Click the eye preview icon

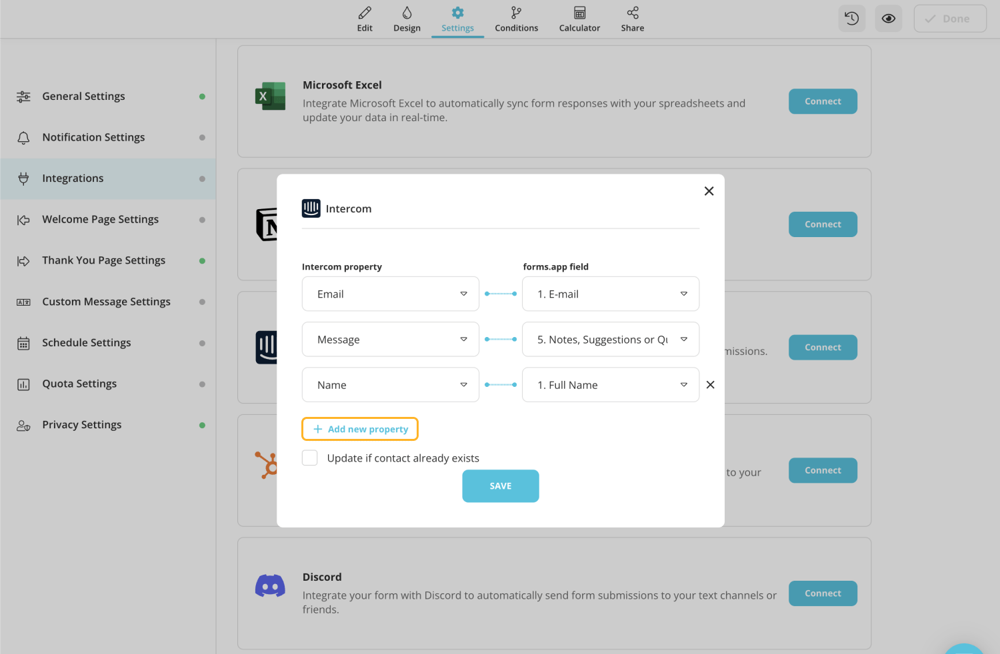(x=888, y=18)
